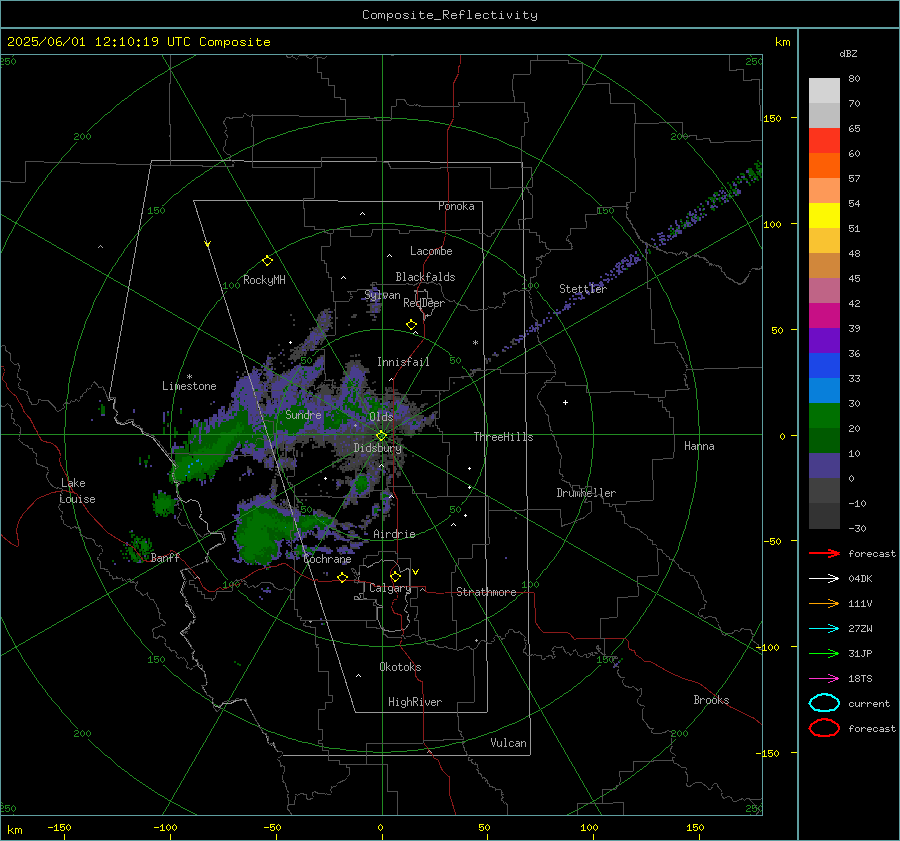The width and height of the screenshot is (900, 841).
Task: Select the magenta 39 dBZ color swatch
Action: click(x=824, y=315)
